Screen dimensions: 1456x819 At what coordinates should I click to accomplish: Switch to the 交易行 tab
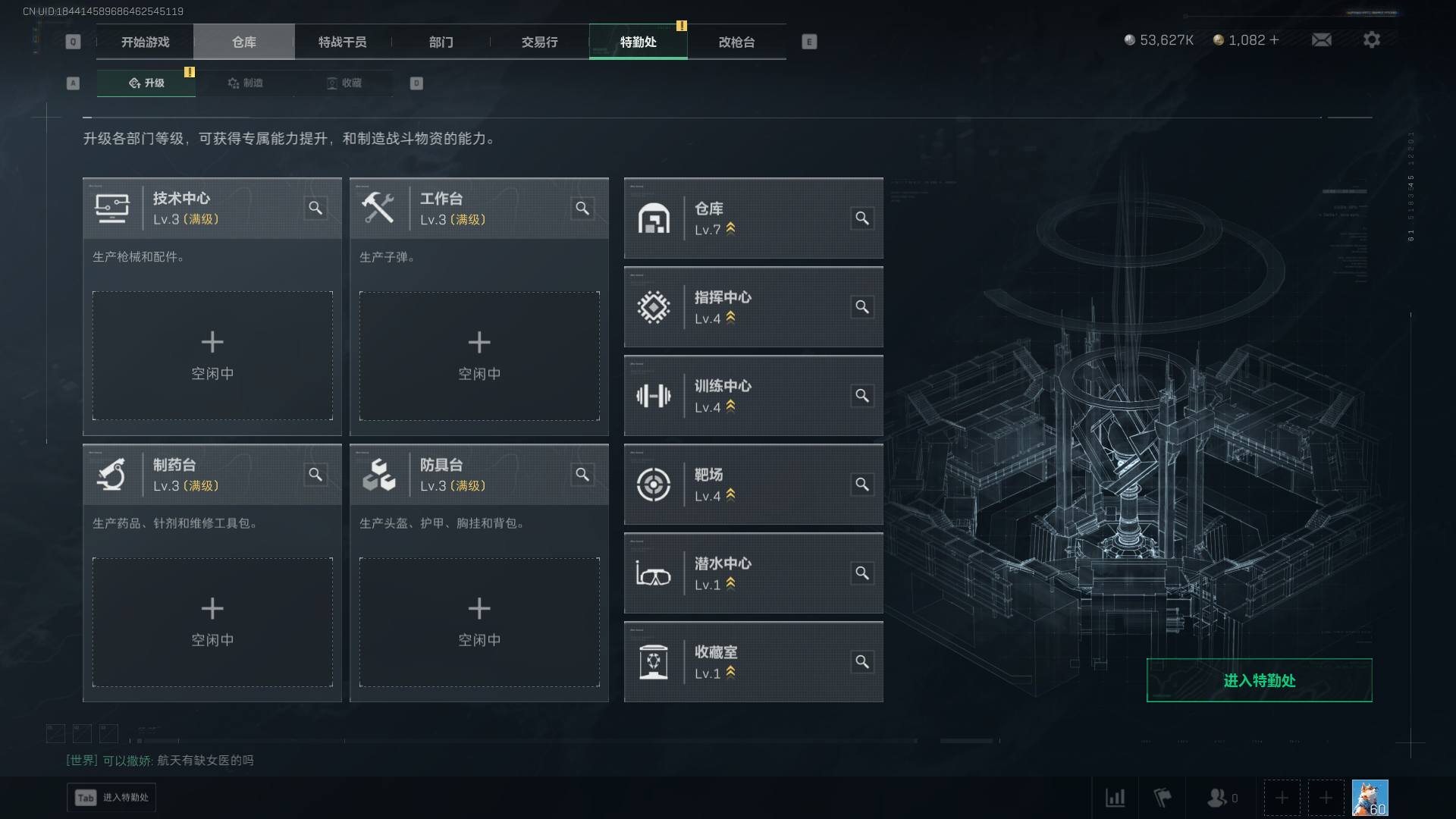(539, 42)
